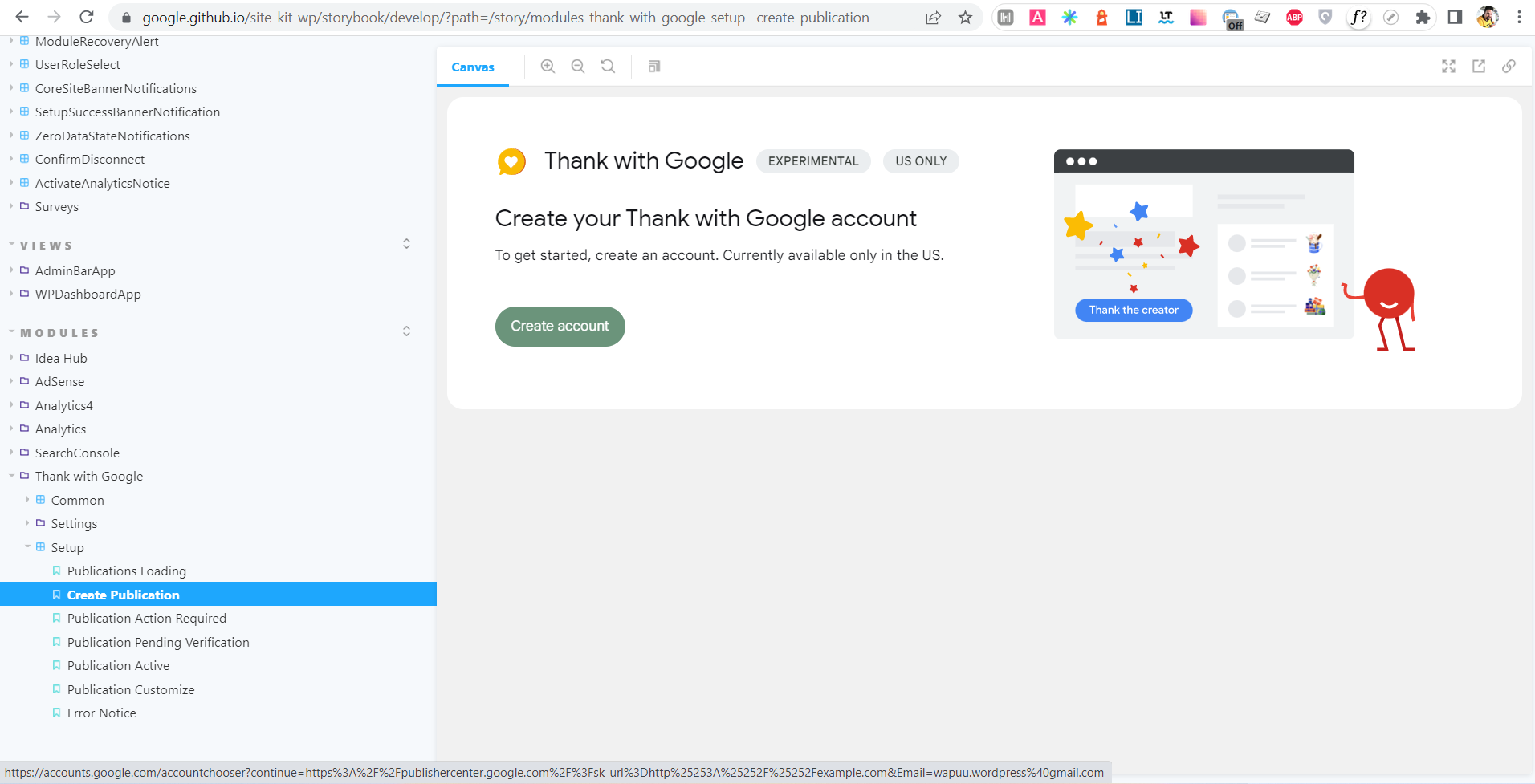Open Publication Action Required story
Screen dimensions: 1535x784
[147, 619]
